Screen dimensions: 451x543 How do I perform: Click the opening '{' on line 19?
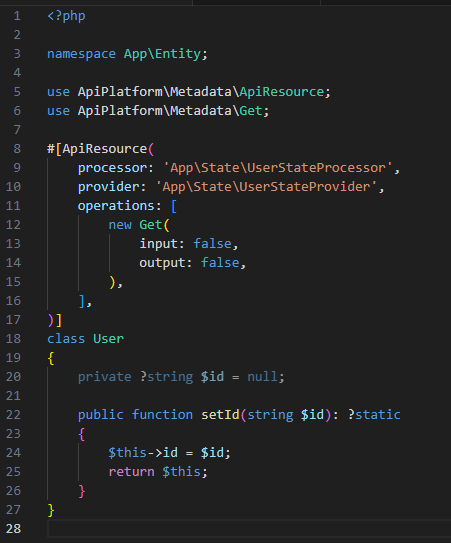pos(51,358)
